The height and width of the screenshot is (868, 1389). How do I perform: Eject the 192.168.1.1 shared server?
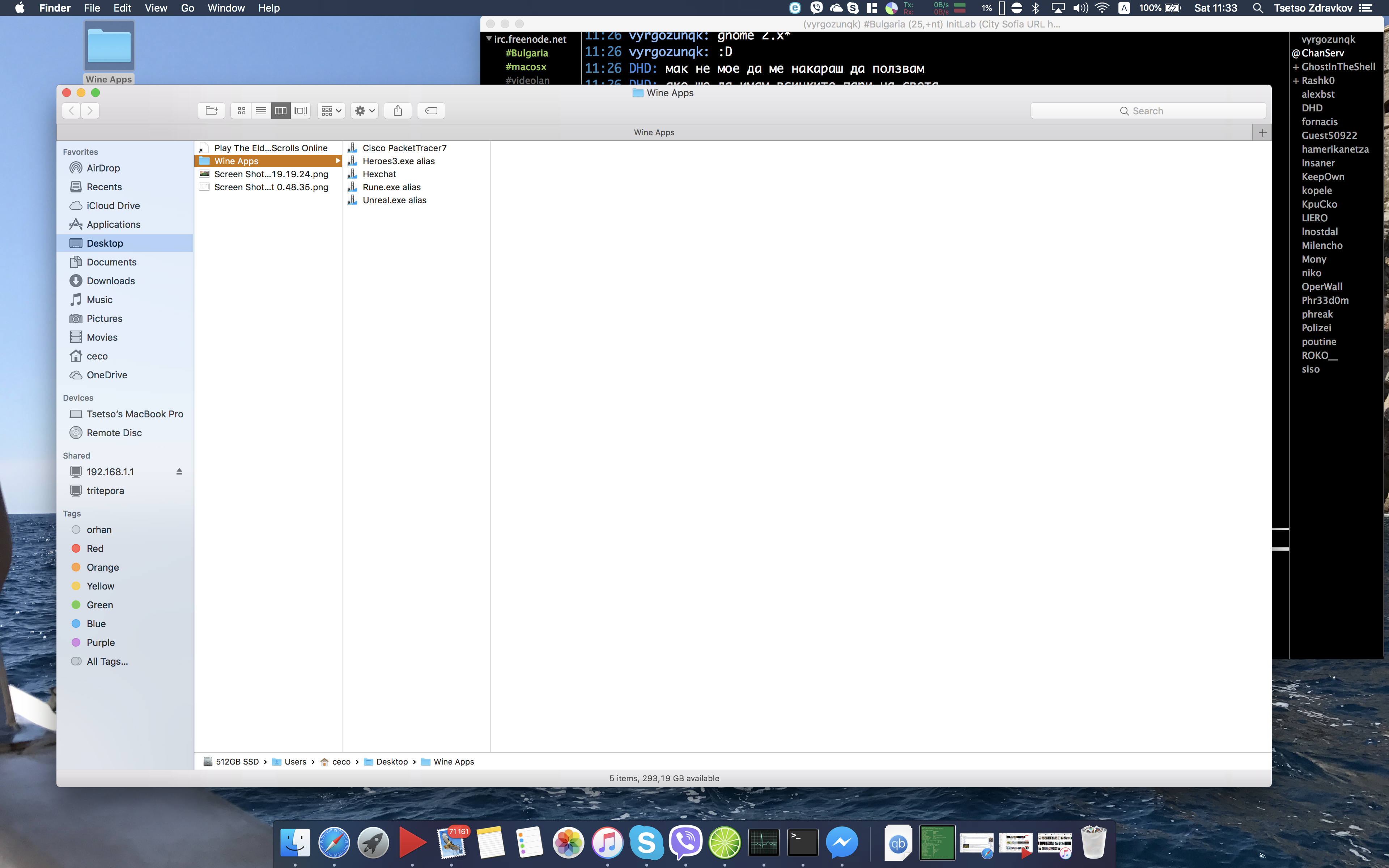[179, 472]
